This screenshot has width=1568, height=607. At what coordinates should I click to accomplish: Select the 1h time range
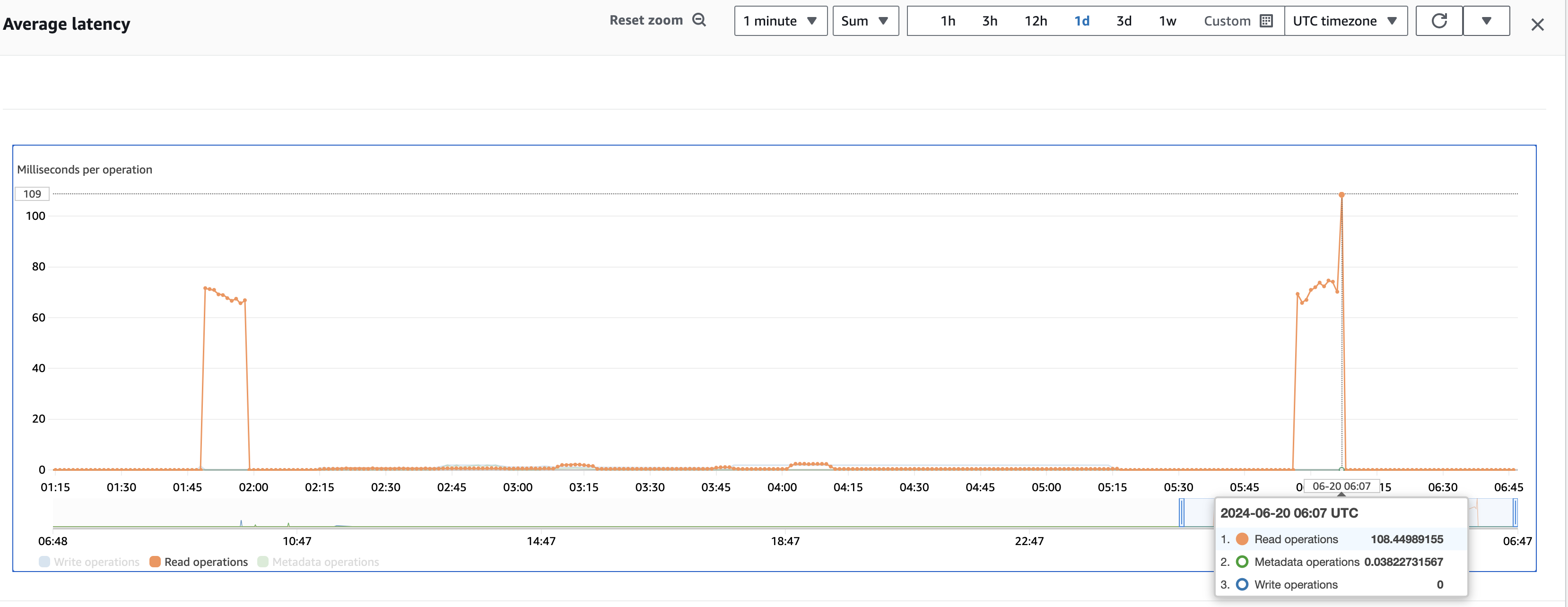948,21
